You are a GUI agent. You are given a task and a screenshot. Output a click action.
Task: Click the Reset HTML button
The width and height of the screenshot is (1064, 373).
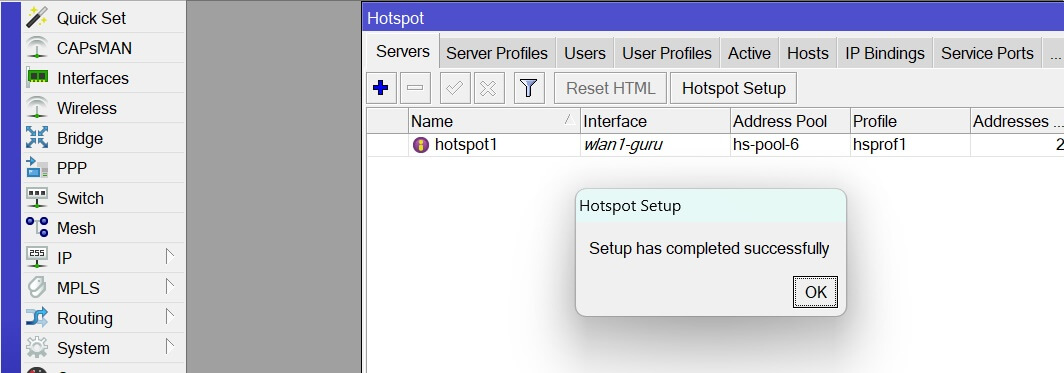[x=611, y=88]
